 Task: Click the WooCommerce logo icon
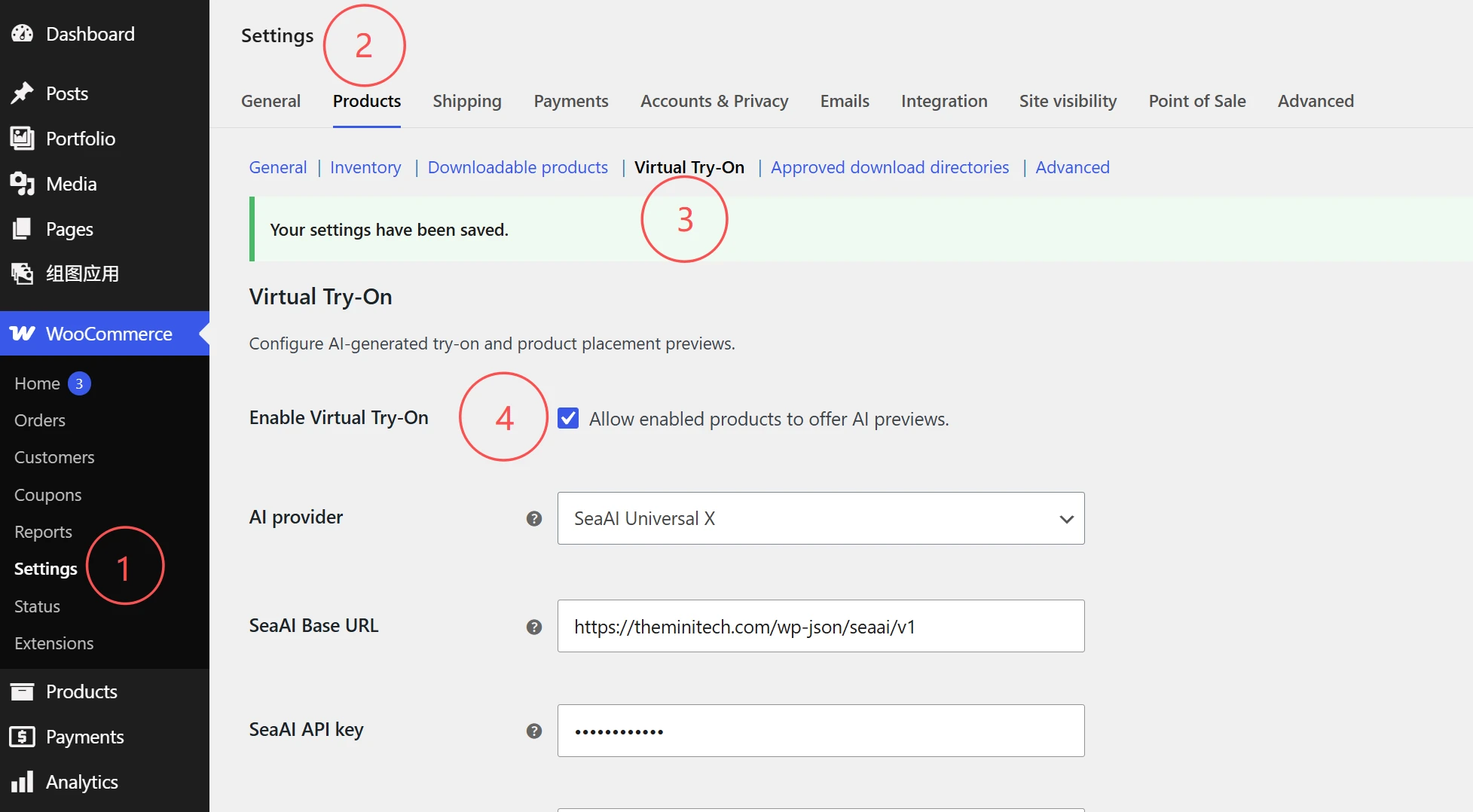(23, 334)
